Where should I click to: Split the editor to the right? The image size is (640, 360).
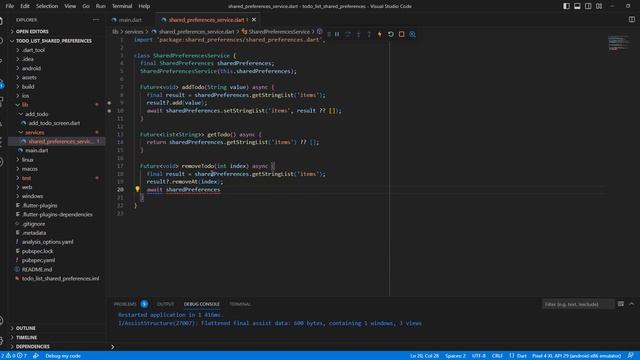tap(631, 20)
